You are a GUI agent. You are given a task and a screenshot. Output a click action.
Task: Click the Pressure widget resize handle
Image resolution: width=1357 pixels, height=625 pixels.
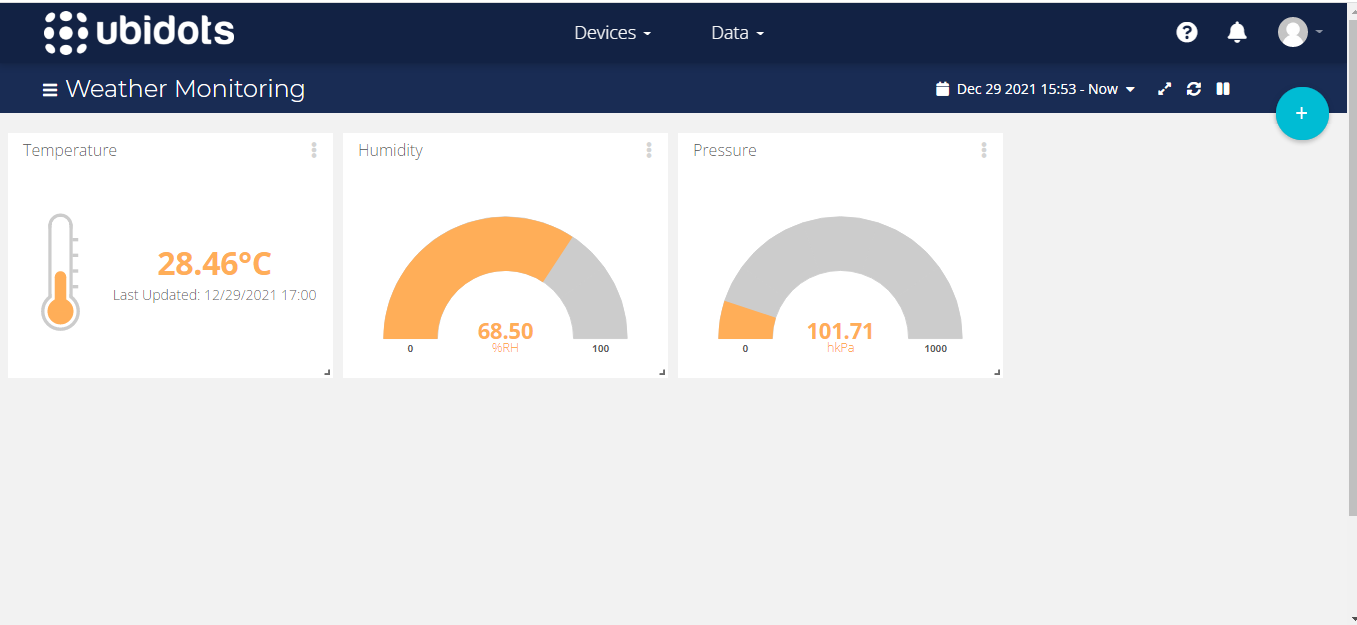(997, 372)
